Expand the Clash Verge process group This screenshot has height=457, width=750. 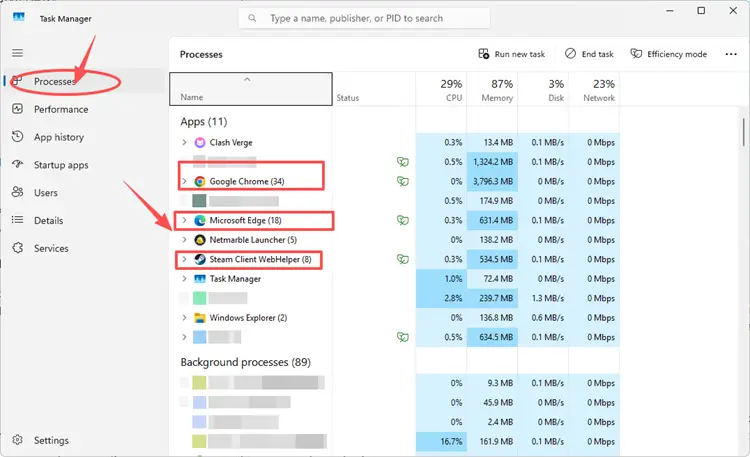pos(184,143)
